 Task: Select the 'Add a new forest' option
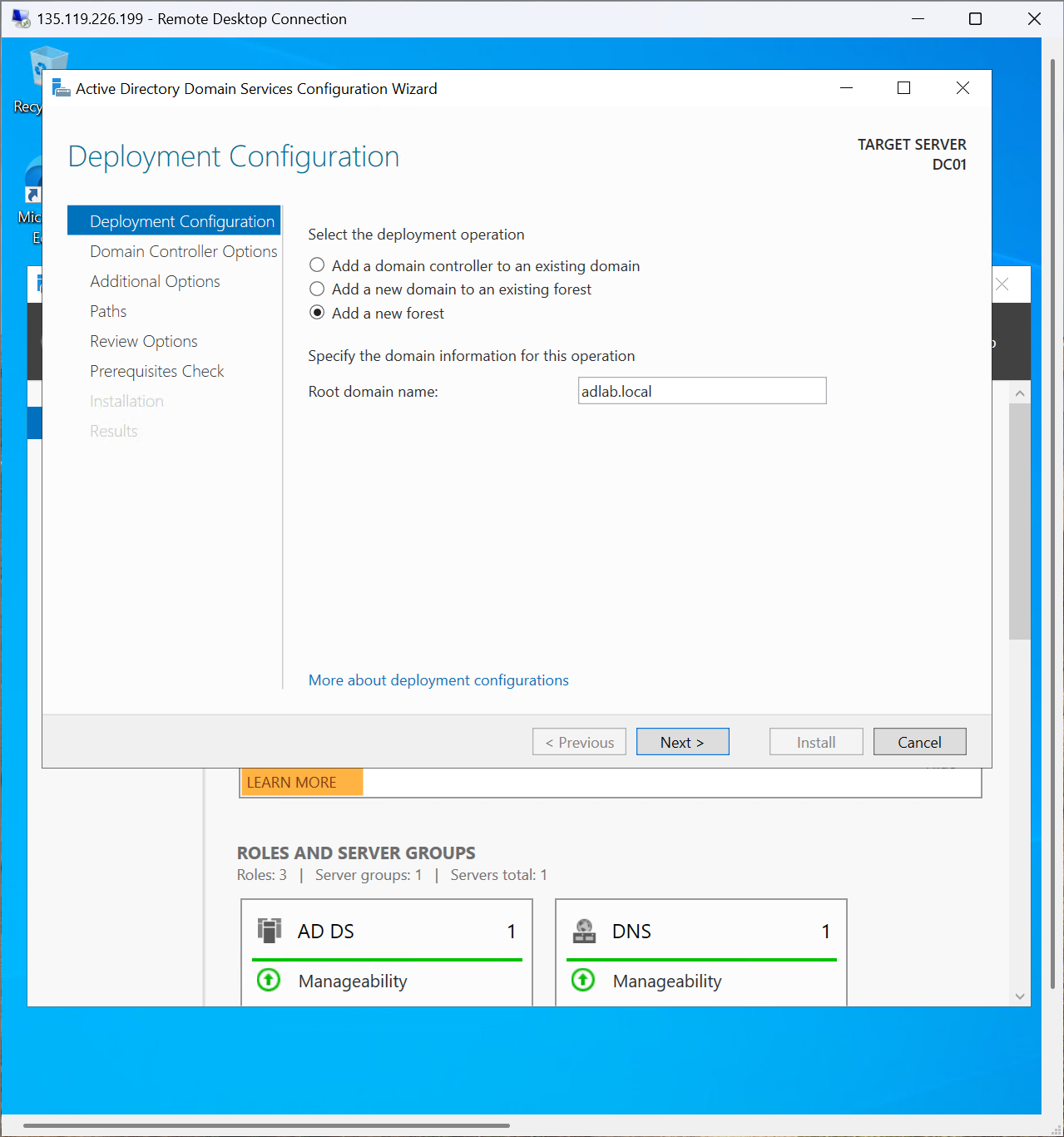tap(317, 312)
